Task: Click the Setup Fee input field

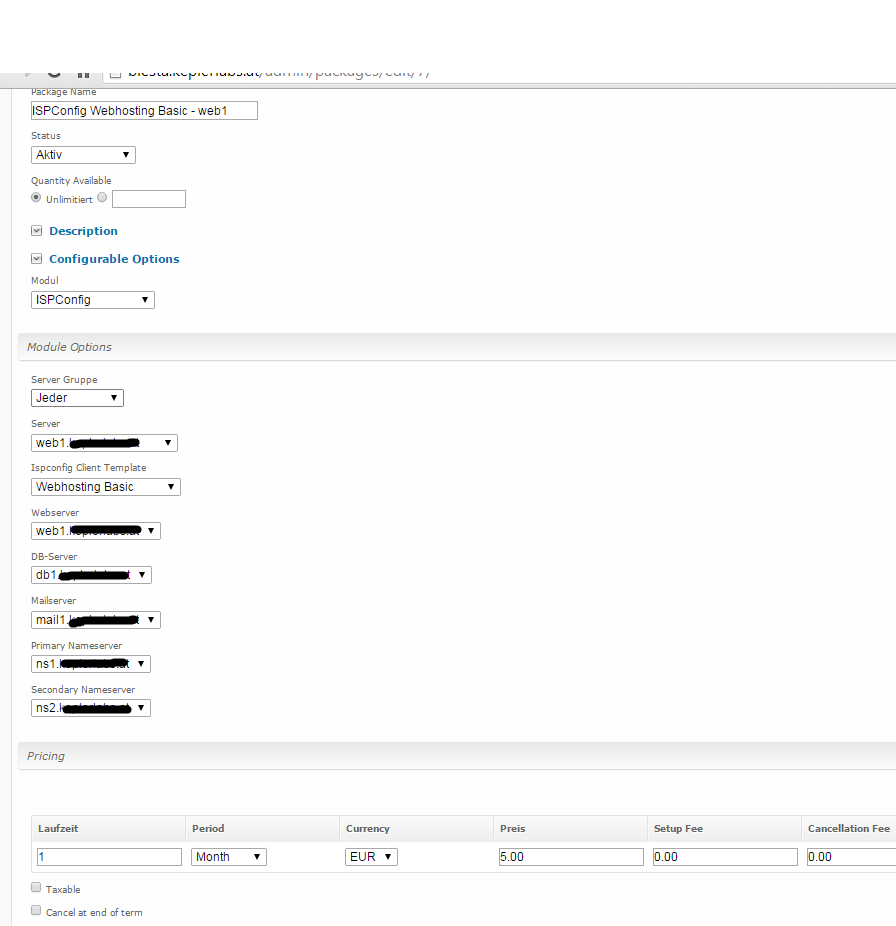Action: (x=725, y=857)
